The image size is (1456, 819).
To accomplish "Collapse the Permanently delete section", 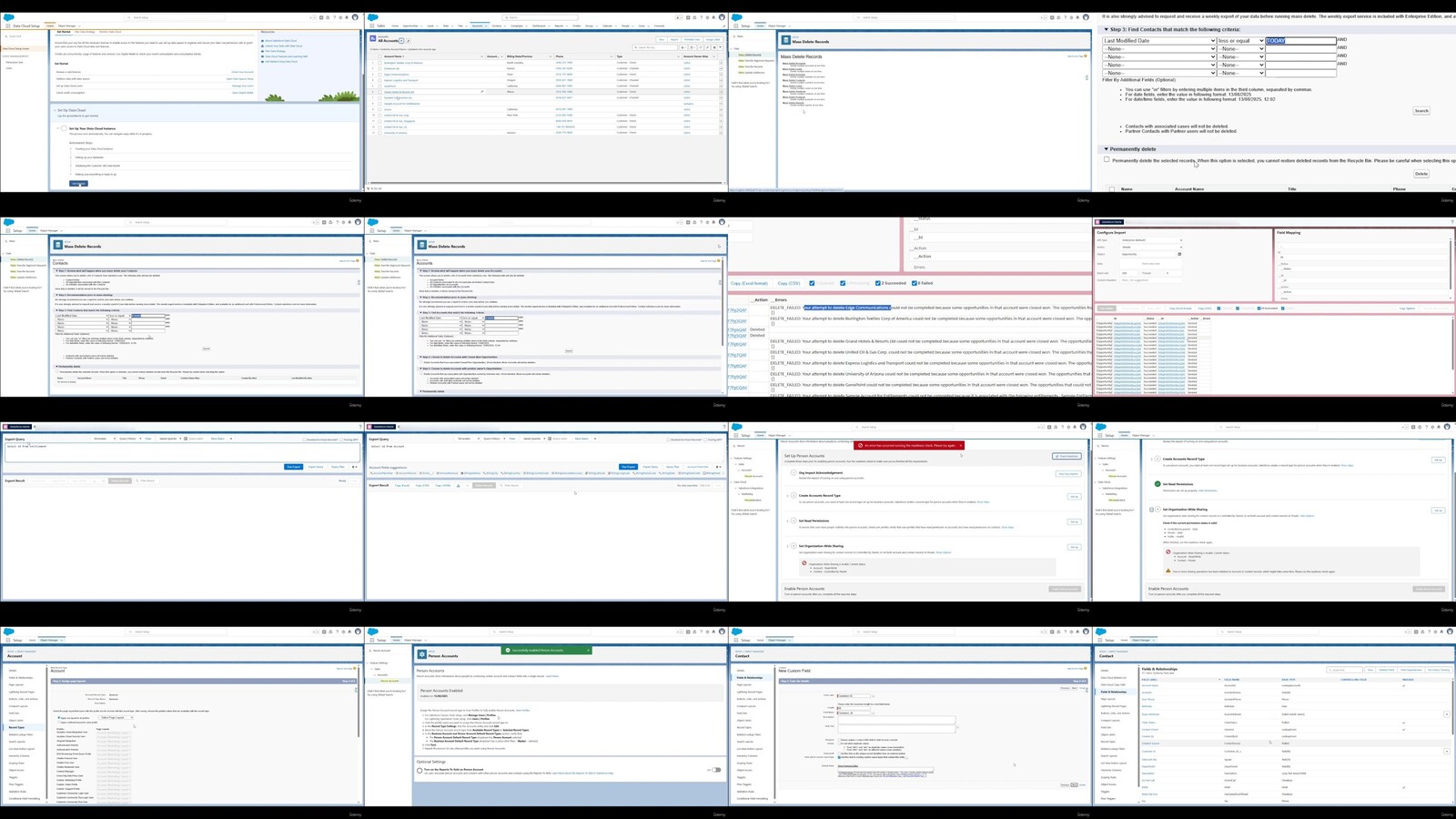I will click(x=1107, y=149).
